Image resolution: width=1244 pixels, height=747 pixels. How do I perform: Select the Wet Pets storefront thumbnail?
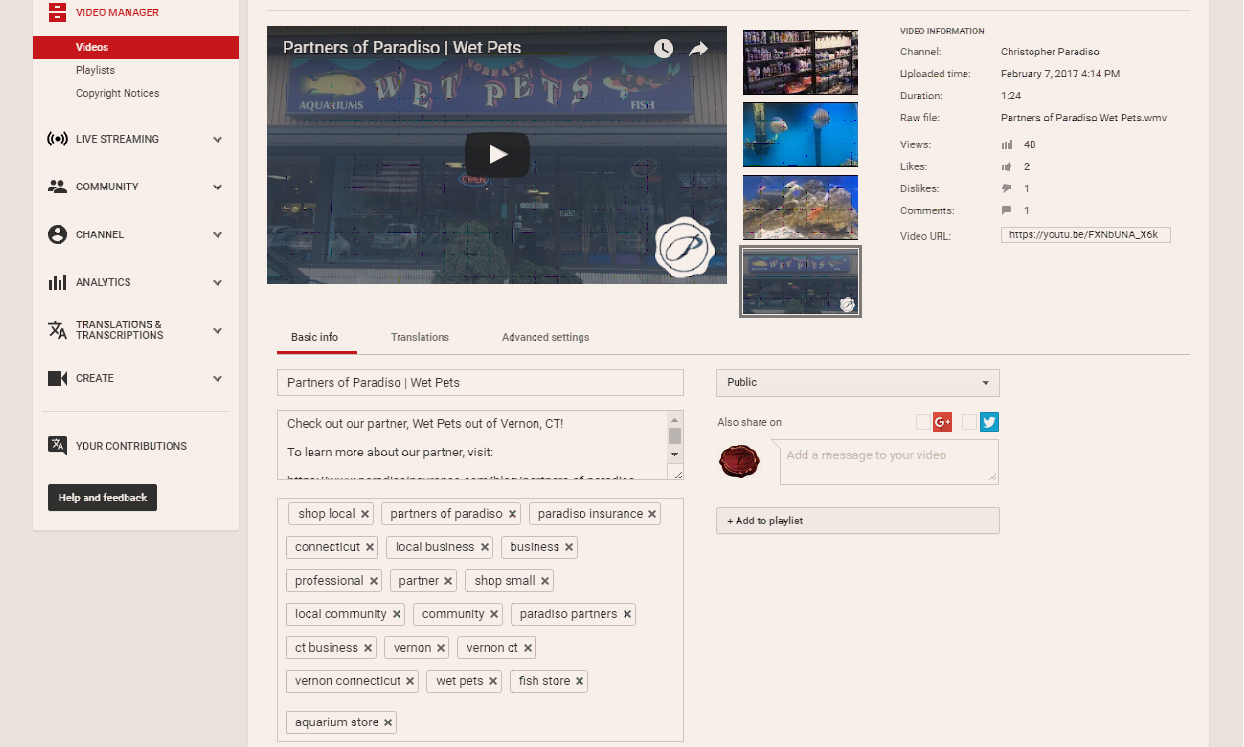[x=800, y=281]
